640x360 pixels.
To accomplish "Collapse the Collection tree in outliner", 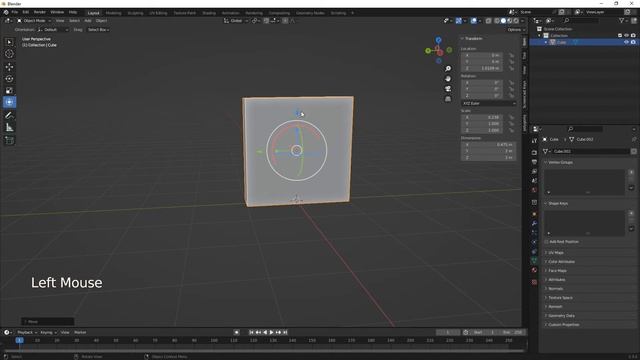I will [540, 36].
